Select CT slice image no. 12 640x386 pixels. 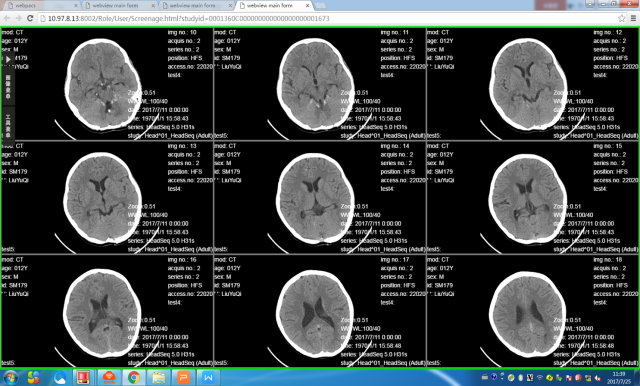533,84
